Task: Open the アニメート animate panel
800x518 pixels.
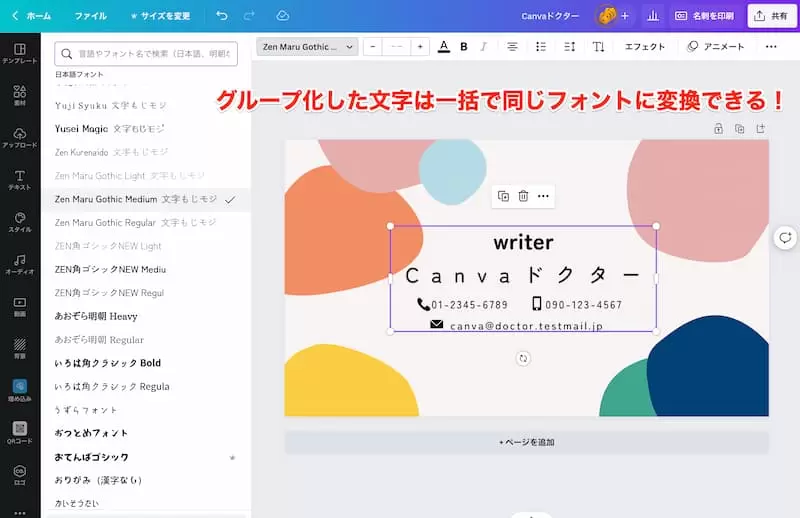Action: coord(716,47)
